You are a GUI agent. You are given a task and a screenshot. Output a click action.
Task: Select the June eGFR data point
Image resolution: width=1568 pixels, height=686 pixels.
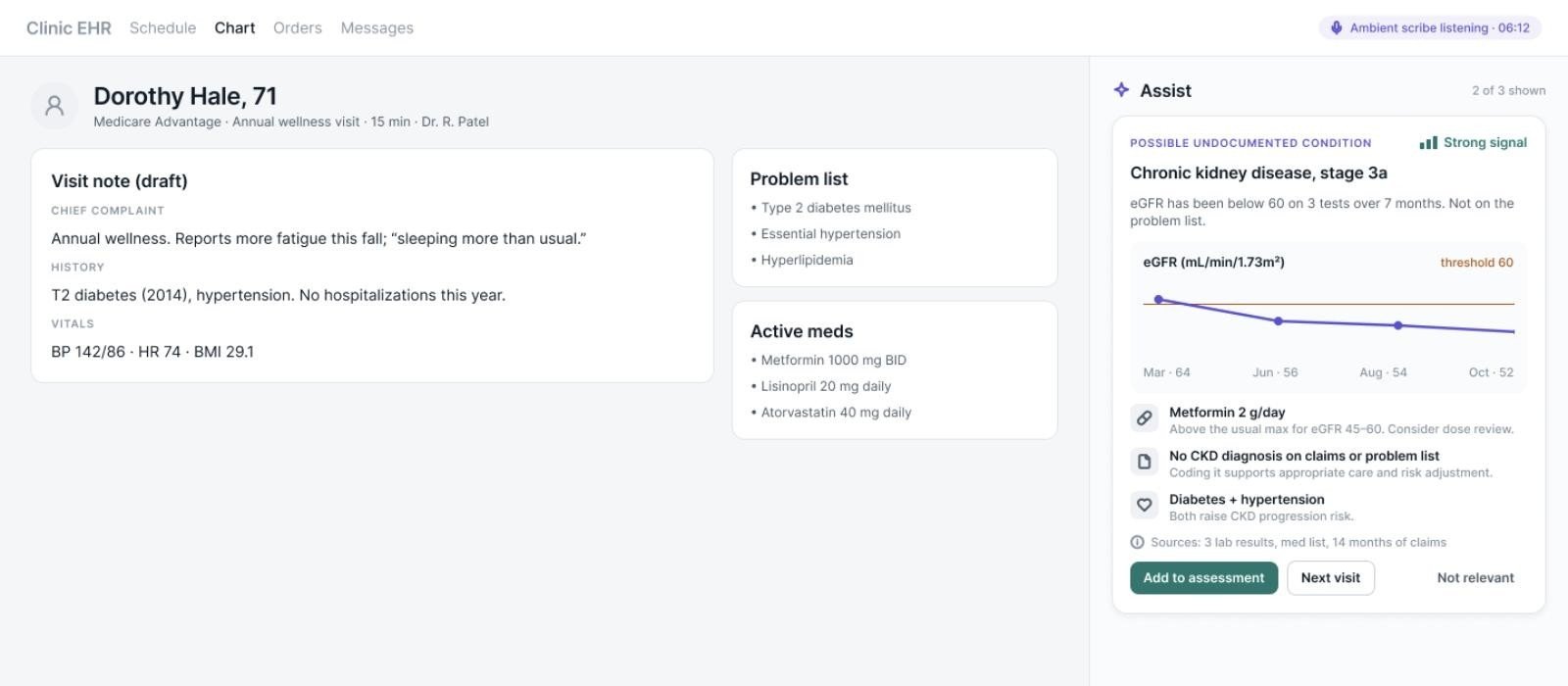tap(1278, 320)
